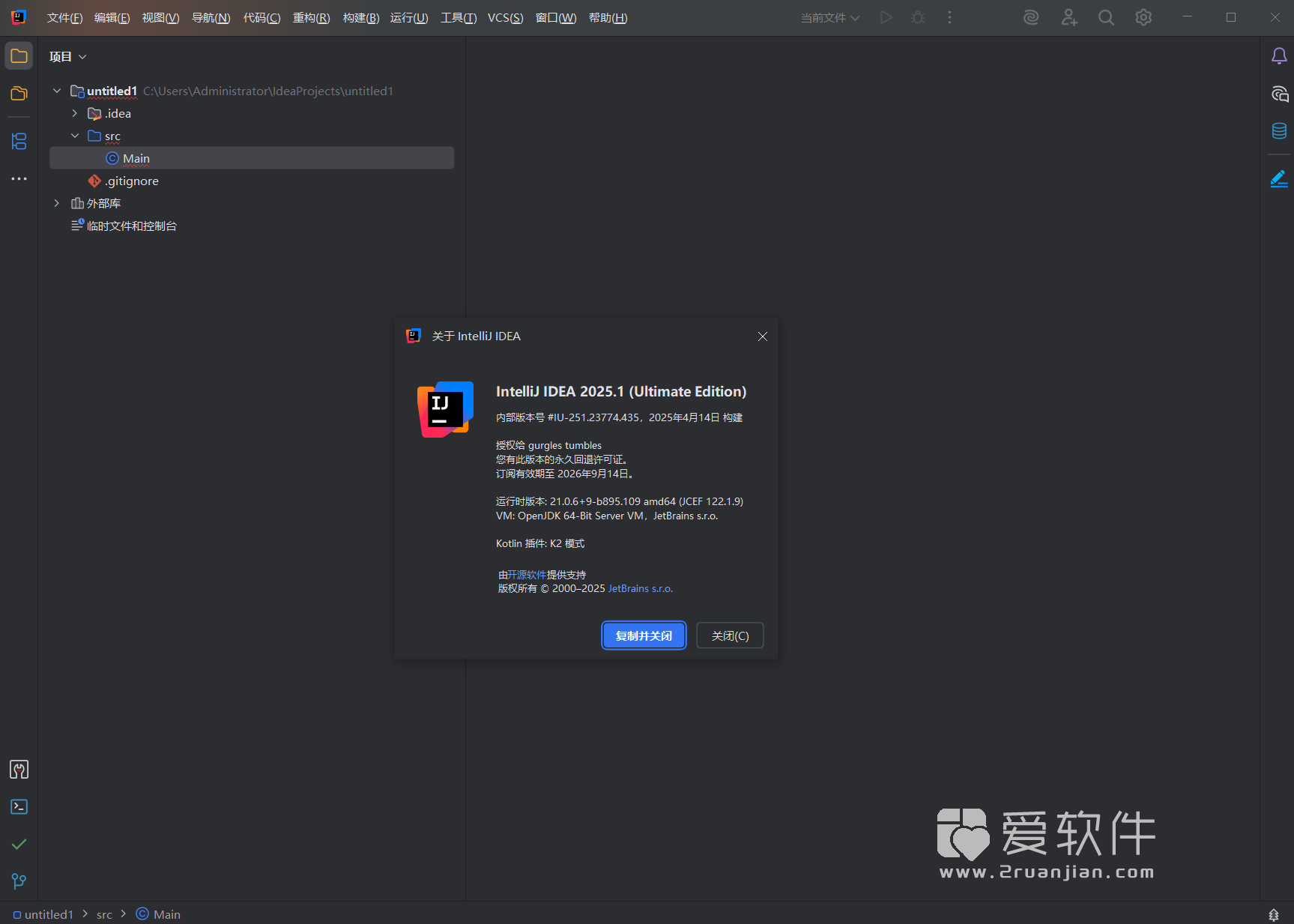Click the 运行时版本 runtime line
1294x924 pixels.
pos(620,501)
